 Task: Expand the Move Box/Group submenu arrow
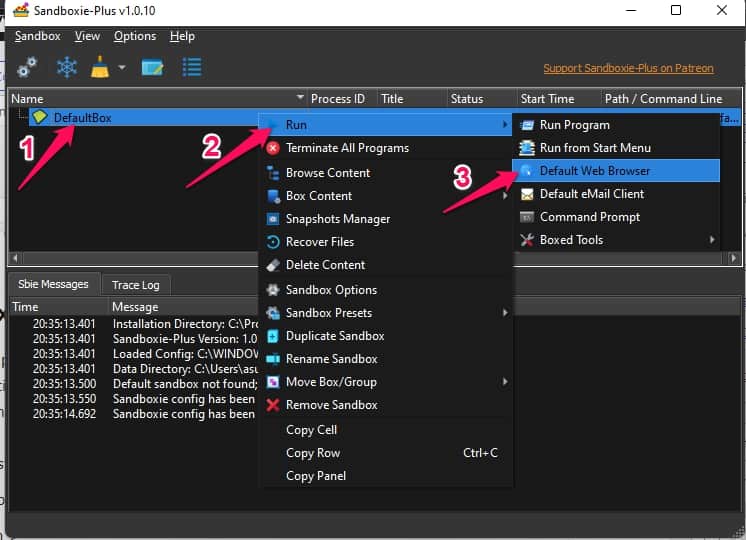pyautogui.click(x=504, y=382)
